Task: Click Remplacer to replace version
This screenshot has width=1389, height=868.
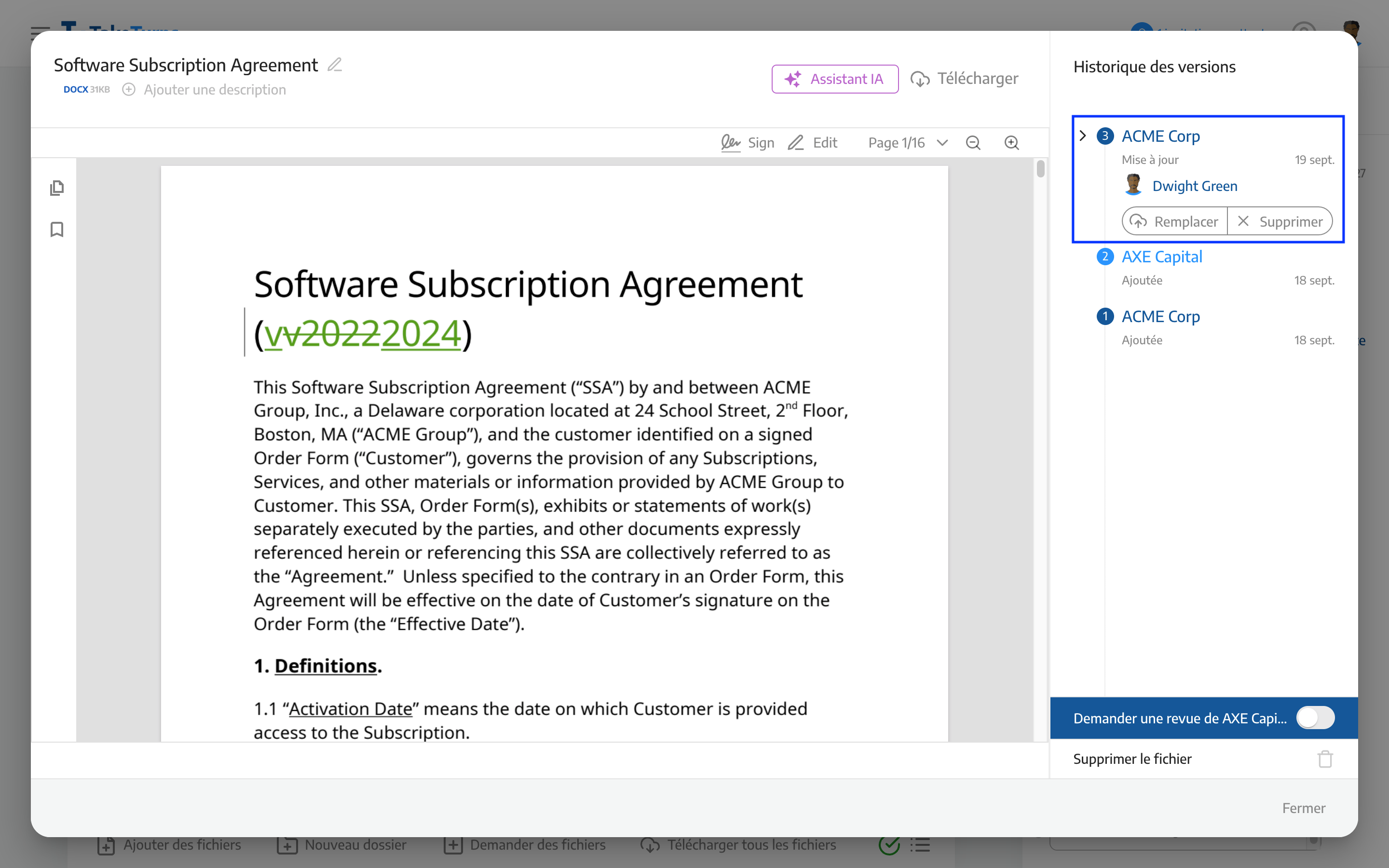Action: point(1175,222)
